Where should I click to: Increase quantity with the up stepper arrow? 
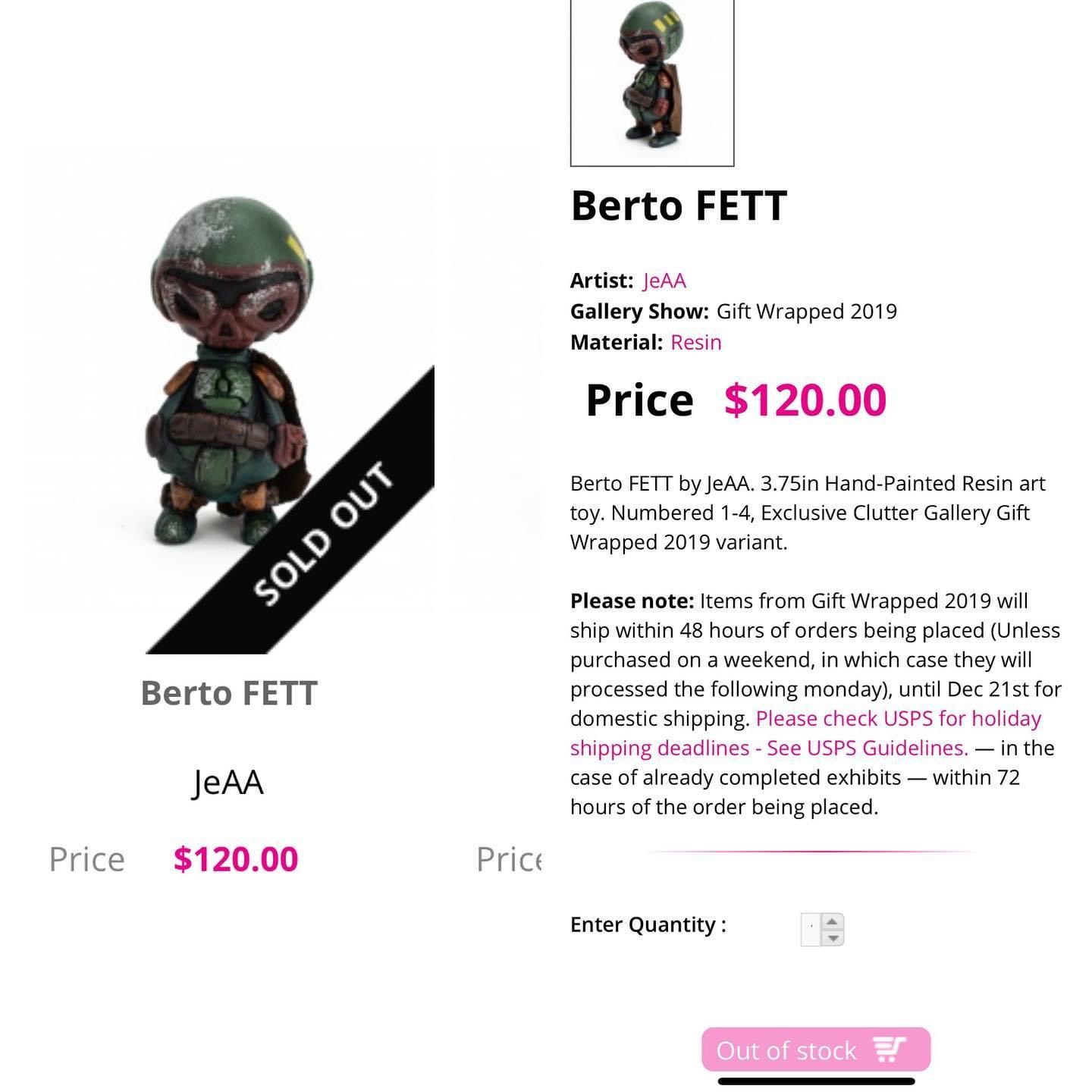point(833,921)
